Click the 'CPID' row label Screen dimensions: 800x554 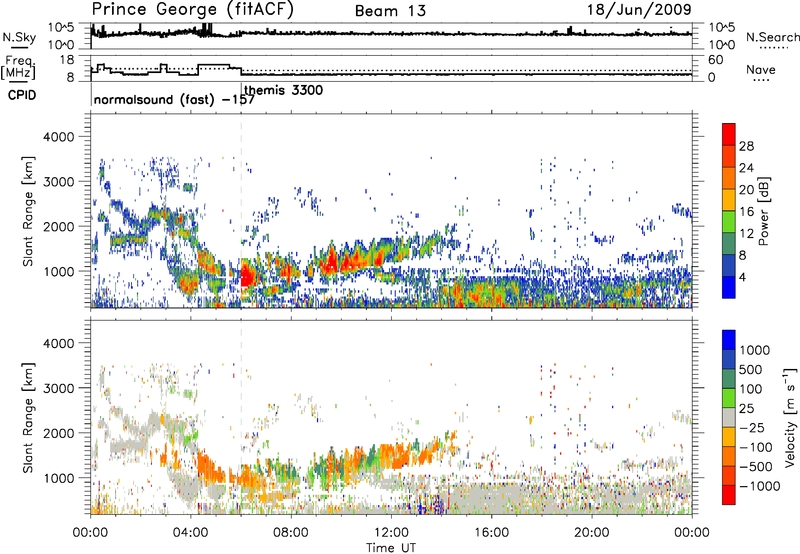(21, 95)
